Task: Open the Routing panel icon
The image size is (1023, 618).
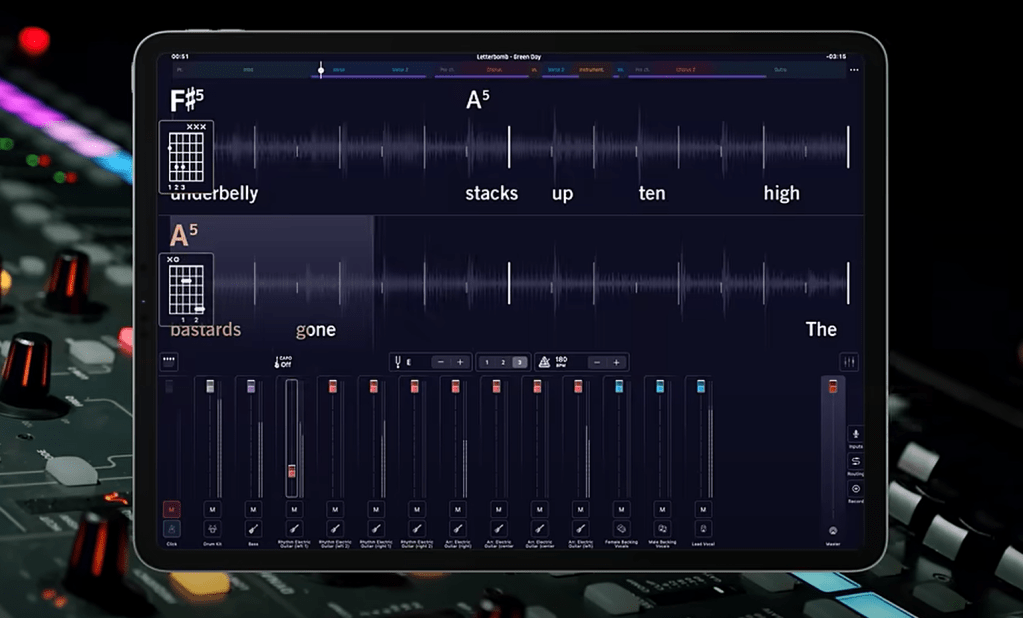Action: (x=856, y=461)
